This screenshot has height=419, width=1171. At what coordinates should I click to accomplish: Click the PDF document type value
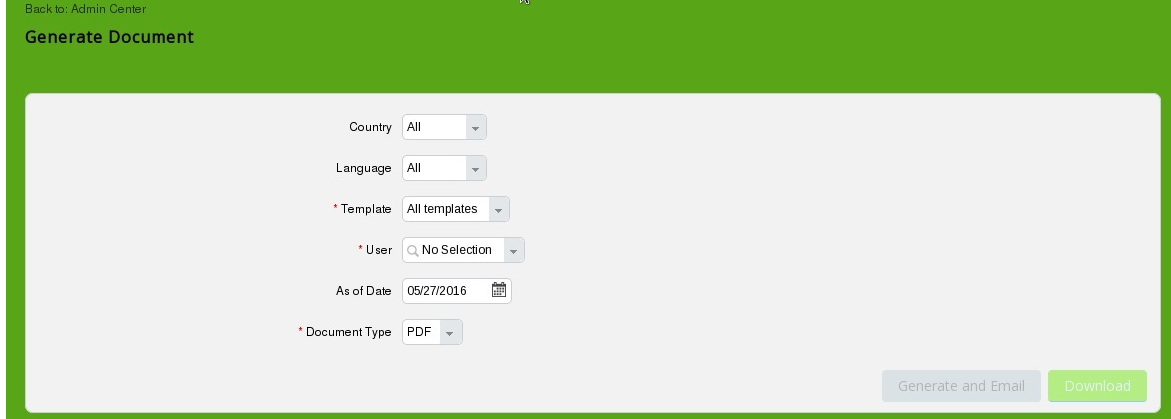[420, 332]
